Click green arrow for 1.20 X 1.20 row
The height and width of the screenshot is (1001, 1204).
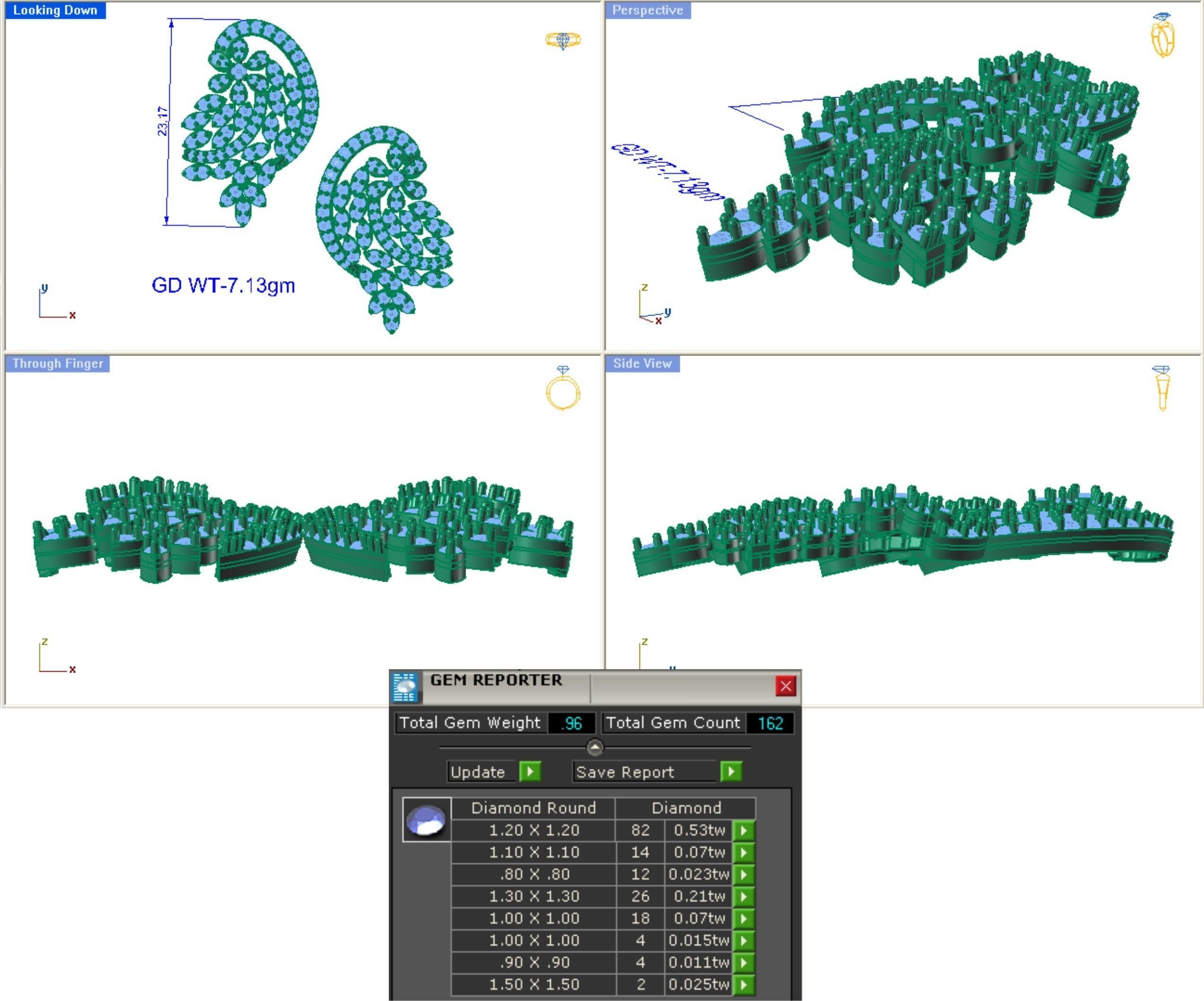[x=744, y=830]
